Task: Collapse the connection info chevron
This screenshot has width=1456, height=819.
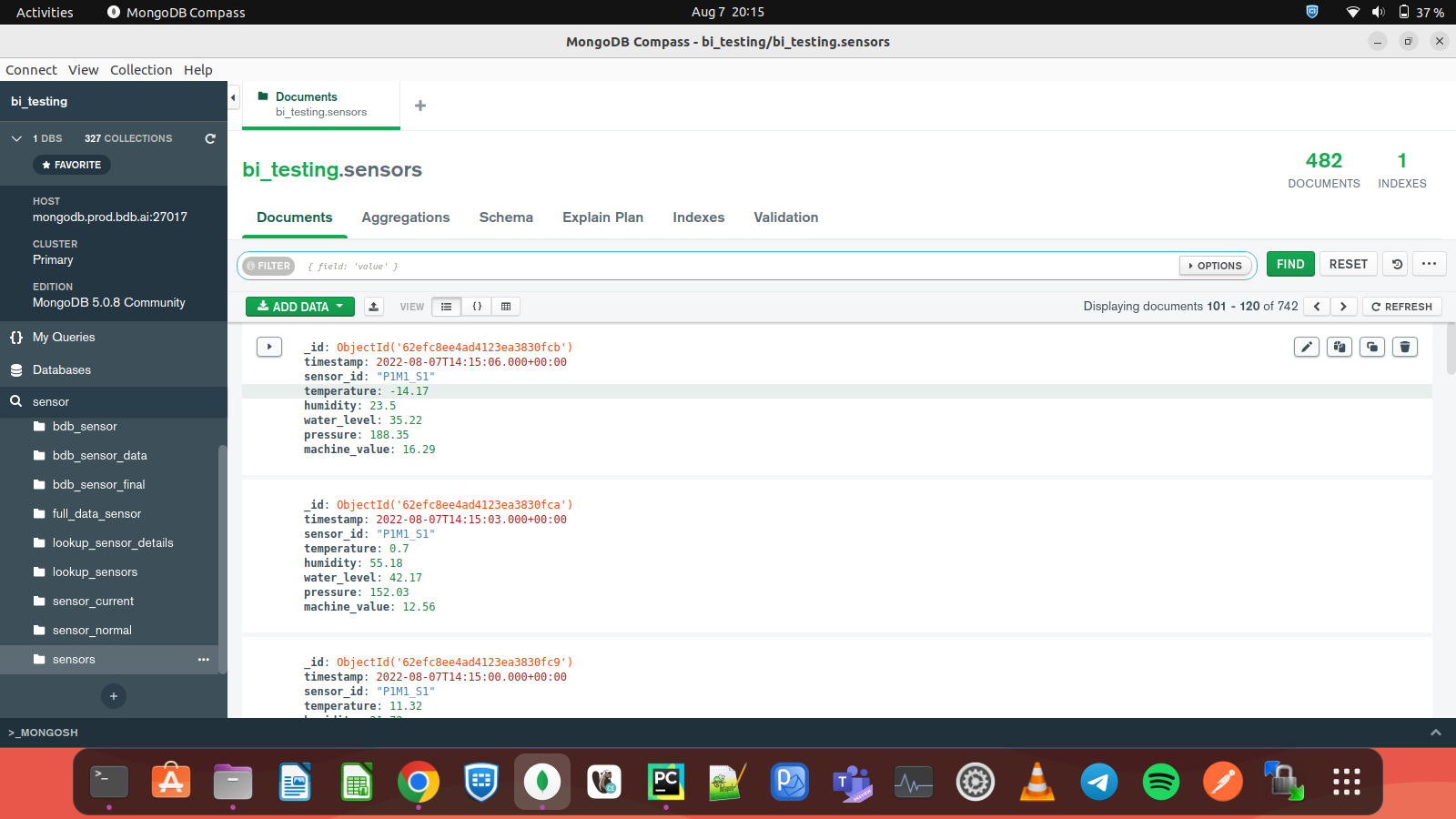Action: pyautogui.click(x=16, y=138)
